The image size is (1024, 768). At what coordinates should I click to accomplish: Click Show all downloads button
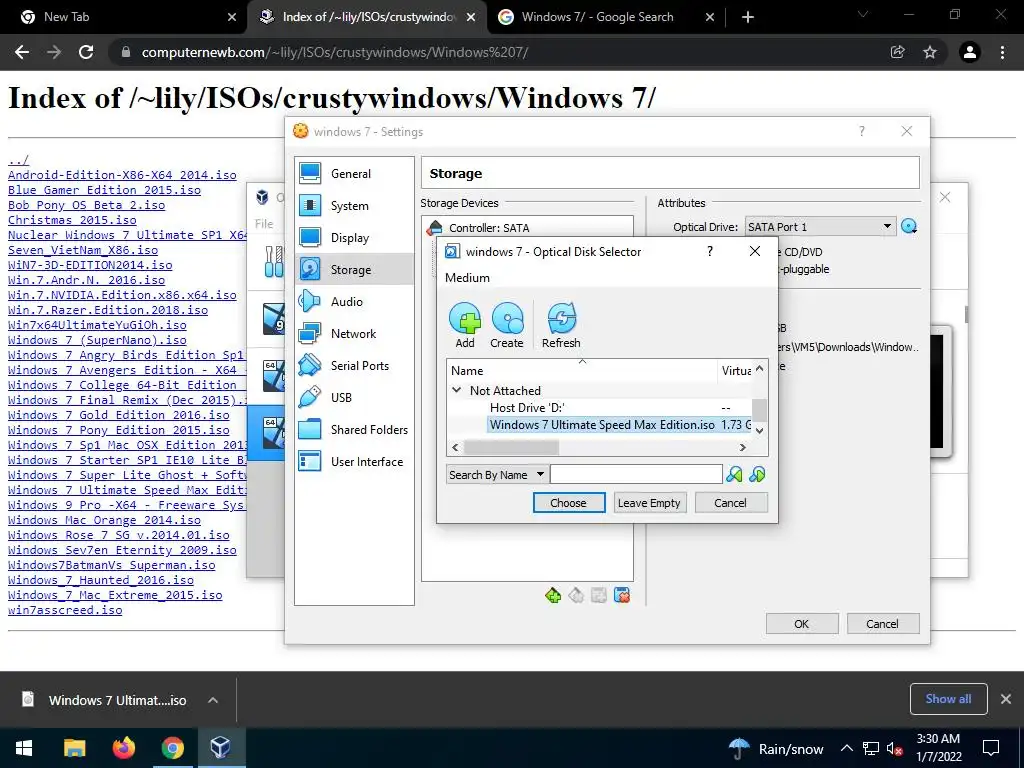pos(948,699)
